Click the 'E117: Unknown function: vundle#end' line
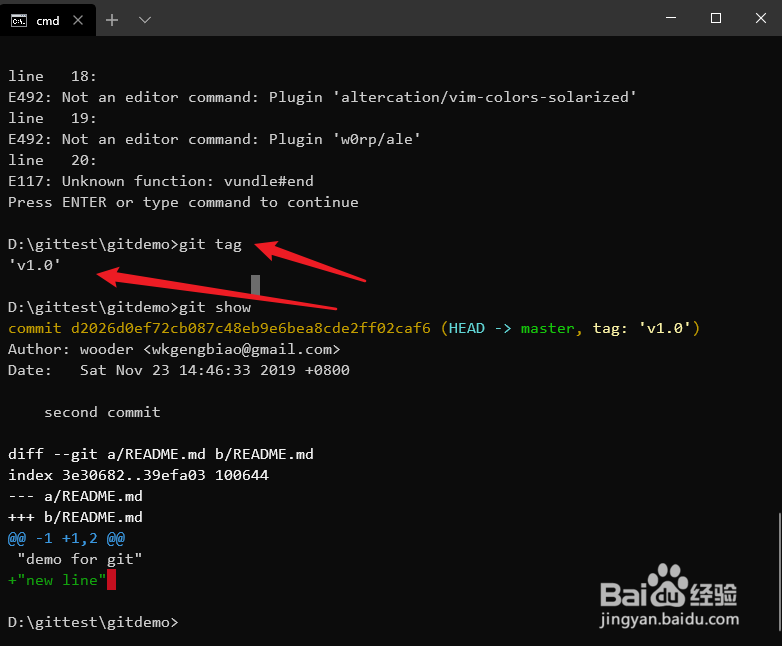 (161, 181)
